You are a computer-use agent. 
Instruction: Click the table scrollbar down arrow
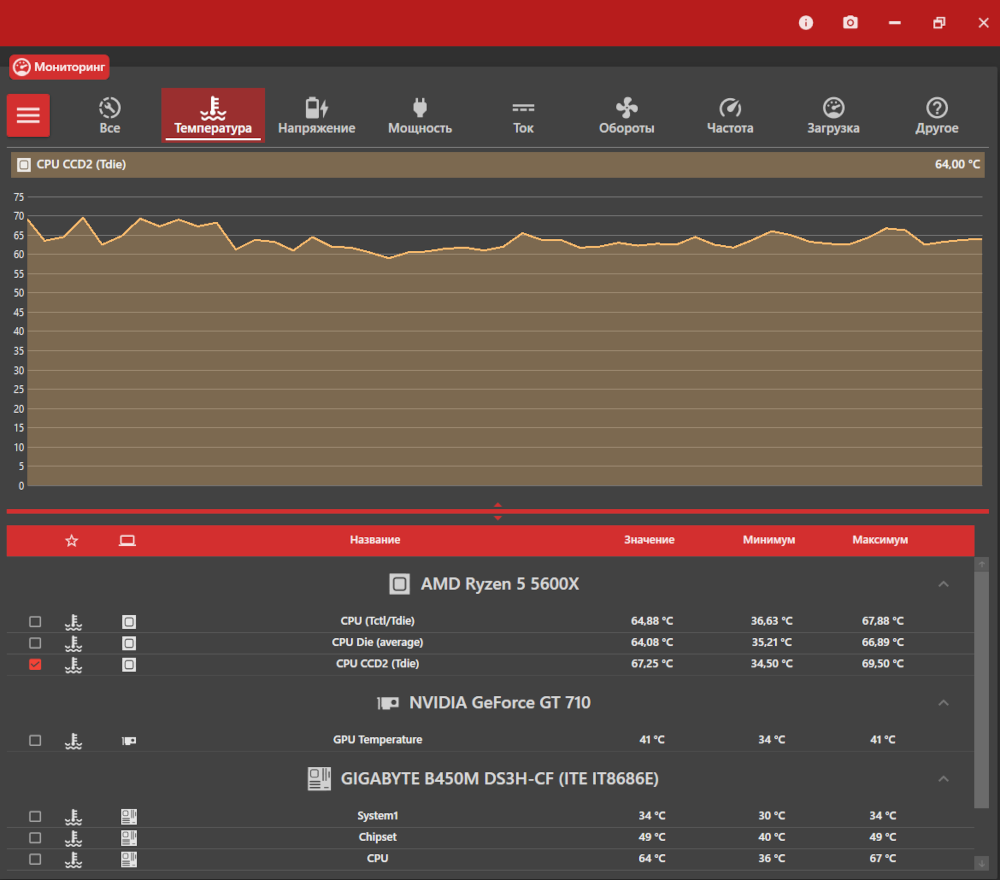coord(982,863)
